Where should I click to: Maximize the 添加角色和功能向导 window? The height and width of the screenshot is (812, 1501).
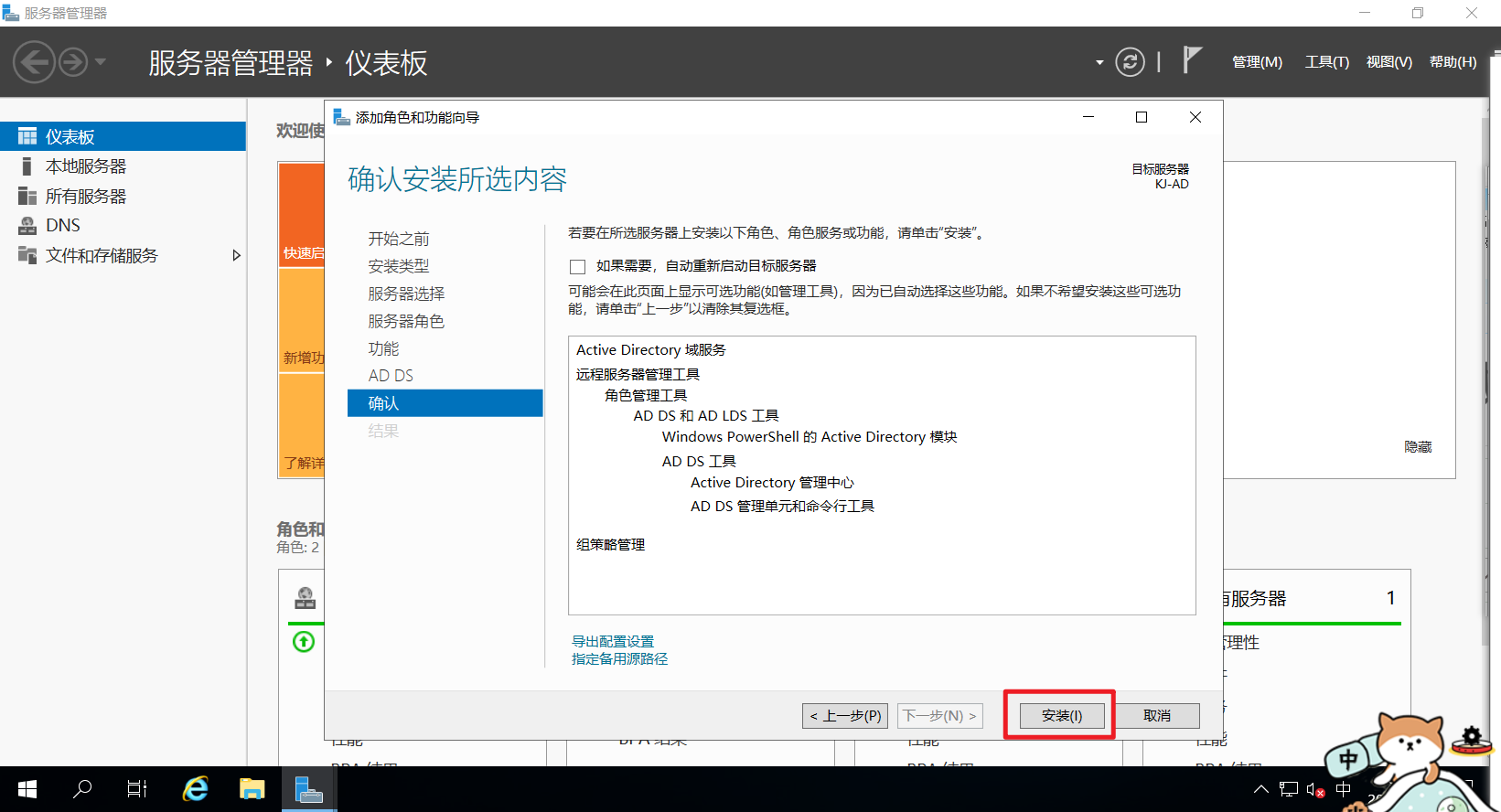[1142, 117]
